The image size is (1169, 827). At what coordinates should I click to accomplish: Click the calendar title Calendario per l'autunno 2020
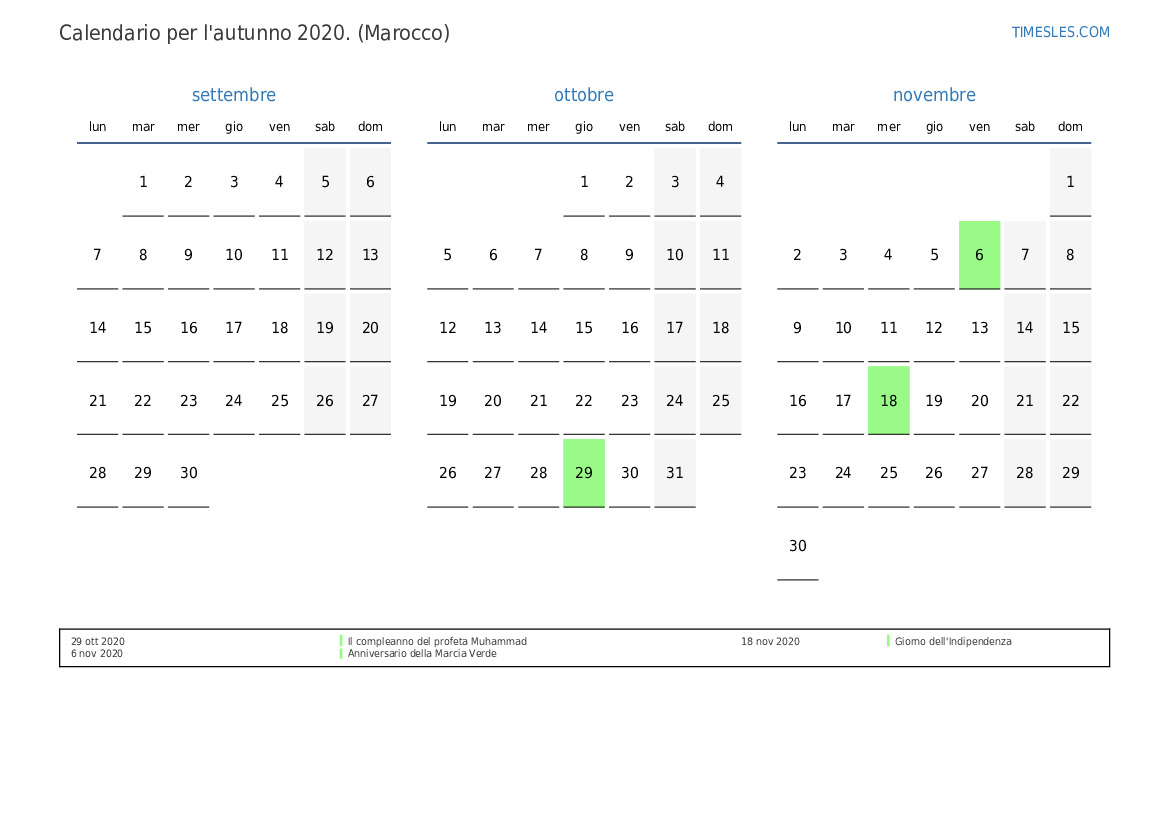coord(254,33)
